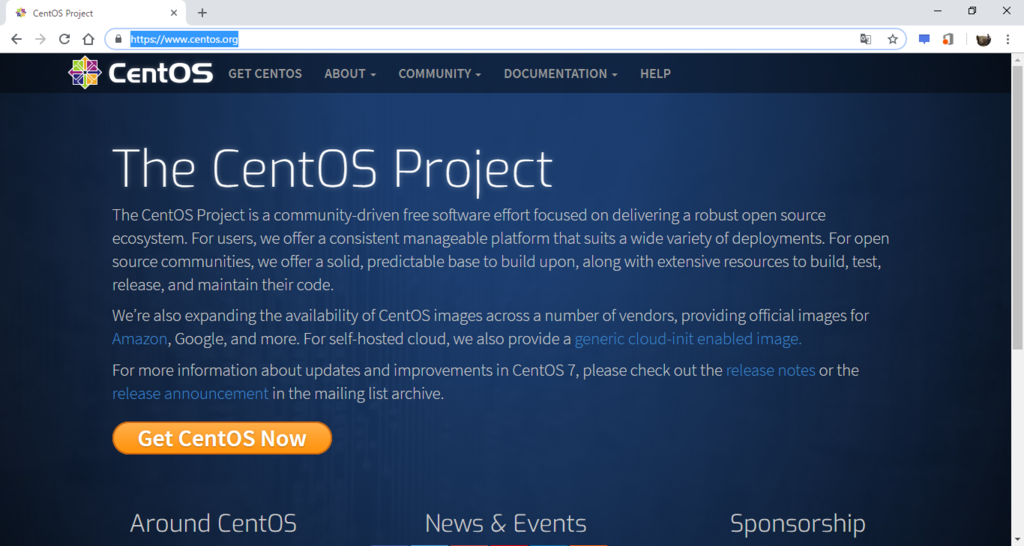
Task: Restore down the browser window
Action: (x=972, y=11)
